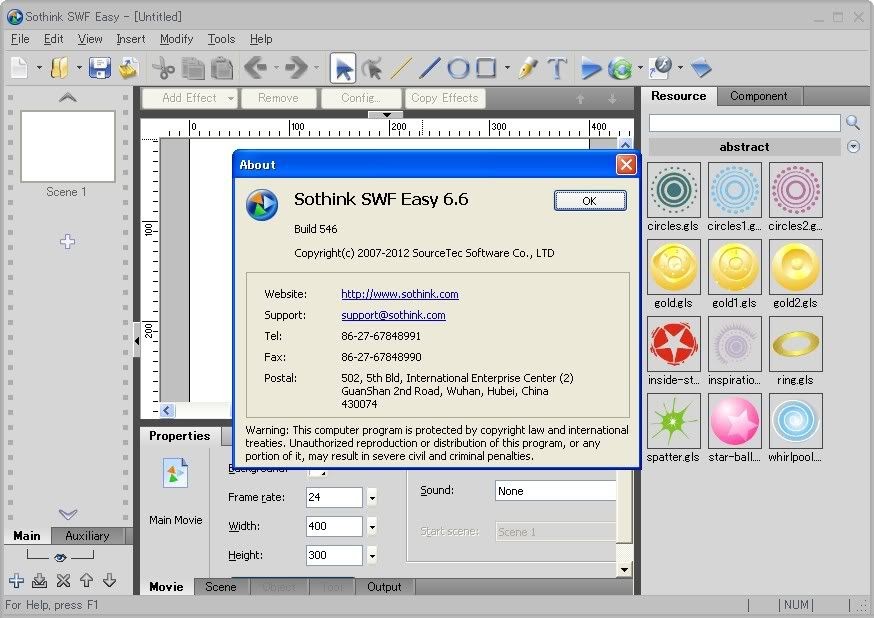This screenshot has width=874, height=618.
Task: Click the canvas horizontal scrollbar left arrow
Action: point(167,411)
